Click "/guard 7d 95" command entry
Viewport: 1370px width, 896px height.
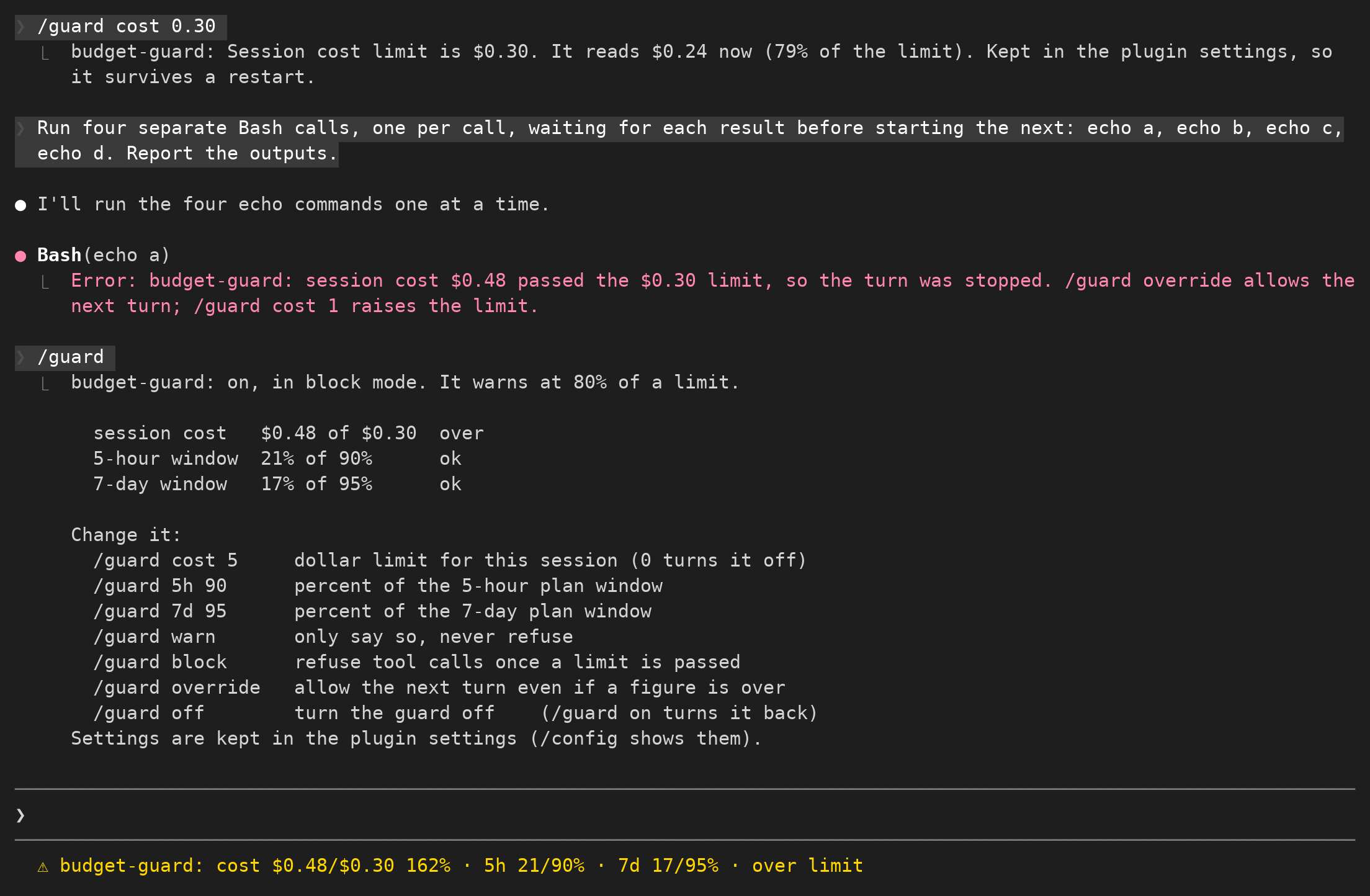[x=160, y=611]
